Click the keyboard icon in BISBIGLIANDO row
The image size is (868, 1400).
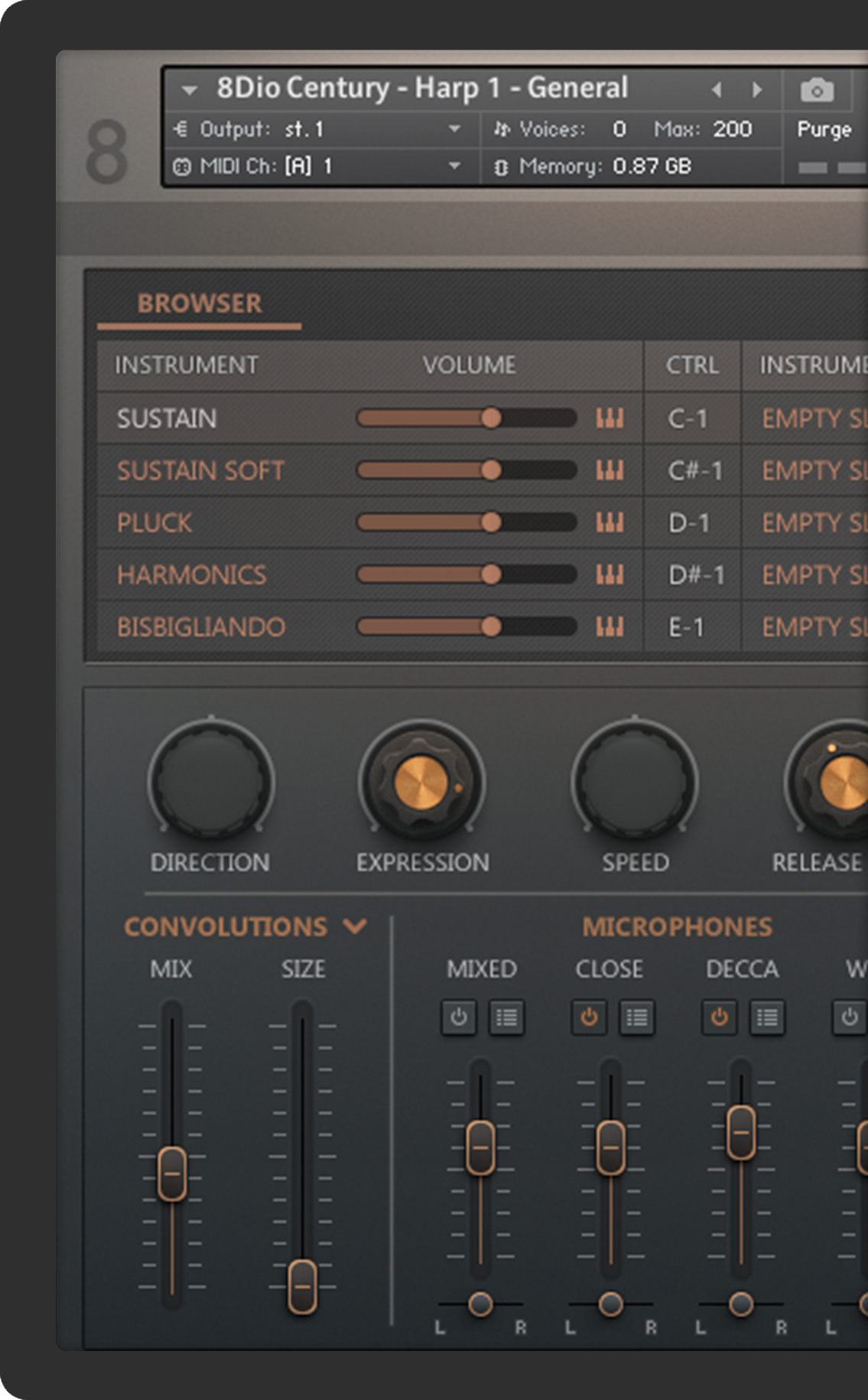click(x=610, y=627)
